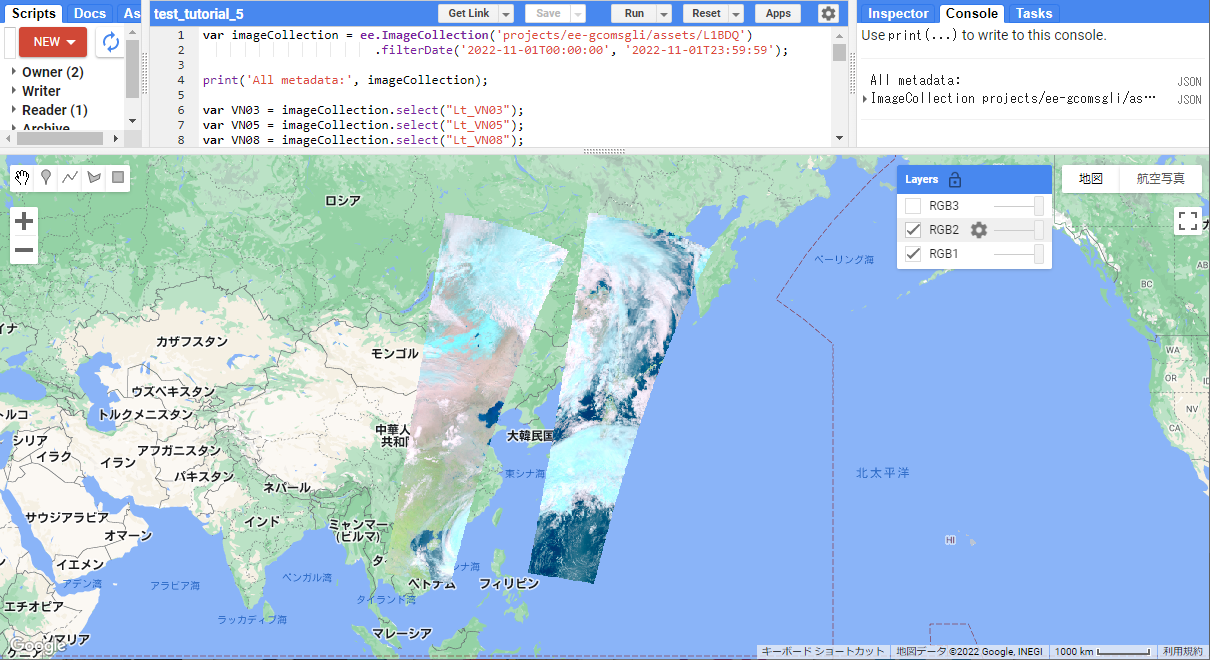Switch to the Inspector tab

(899, 13)
